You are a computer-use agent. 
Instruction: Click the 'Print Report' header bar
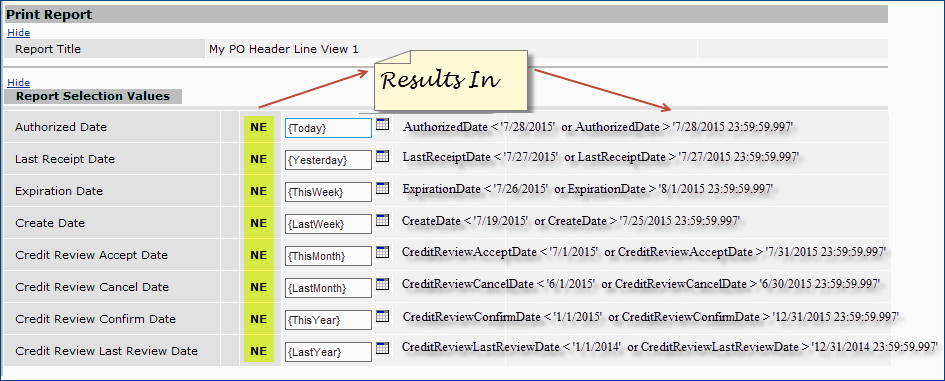click(445, 14)
